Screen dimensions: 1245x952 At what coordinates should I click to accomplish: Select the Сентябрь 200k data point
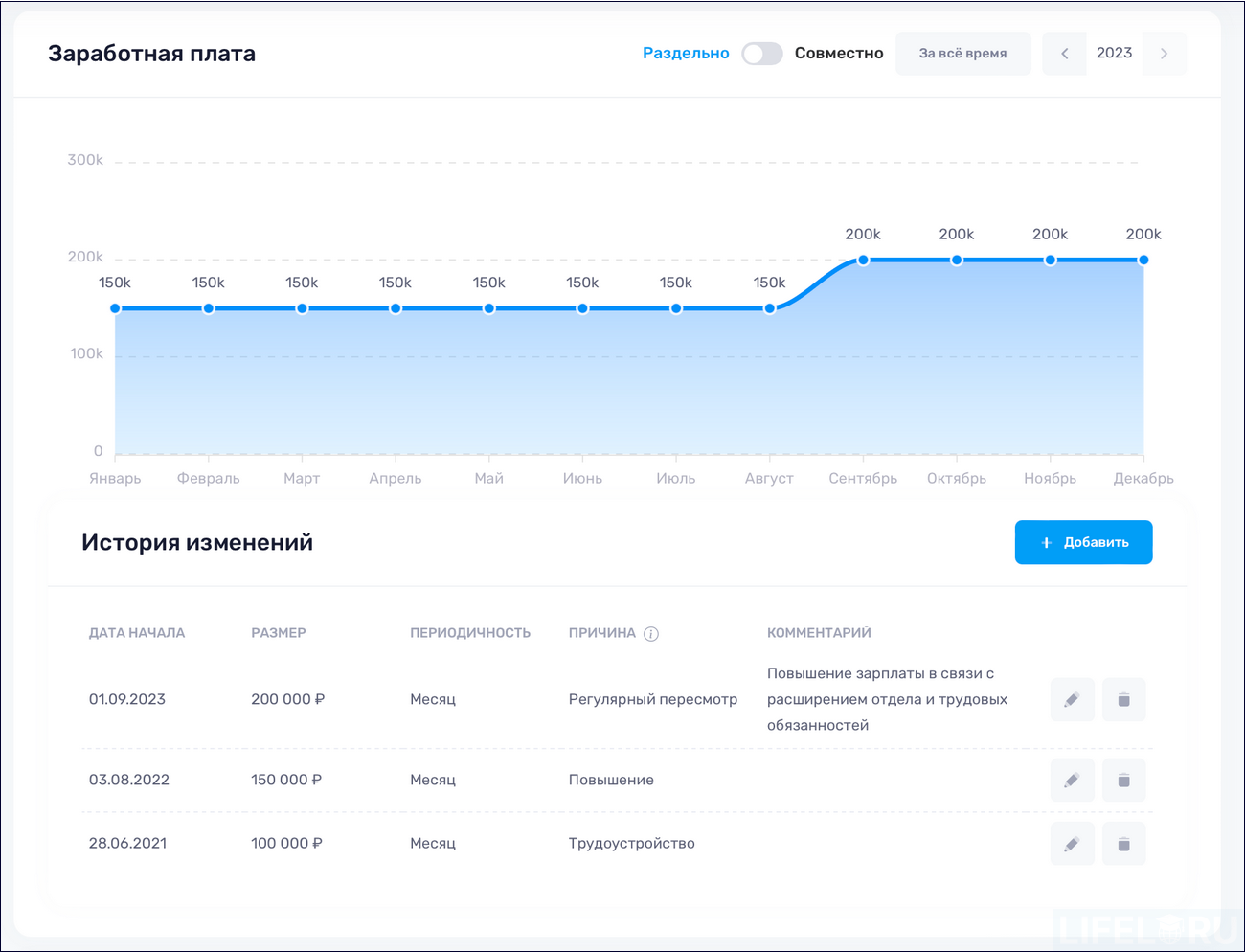point(863,259)
